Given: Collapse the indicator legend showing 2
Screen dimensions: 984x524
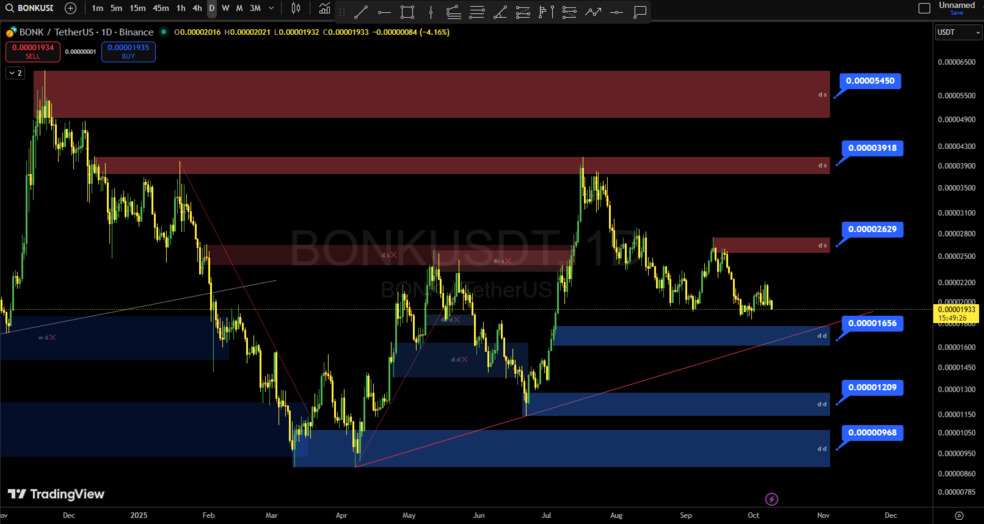Looking at the screenshot, I should [15, 73].
